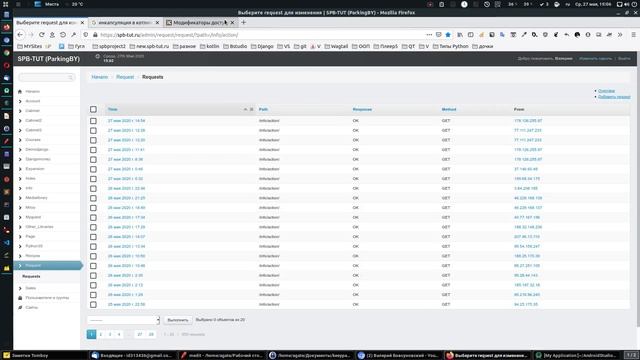Toggle select-all checkbox in table header
Viewport: 640px width, 360px height.
[93, 109]
